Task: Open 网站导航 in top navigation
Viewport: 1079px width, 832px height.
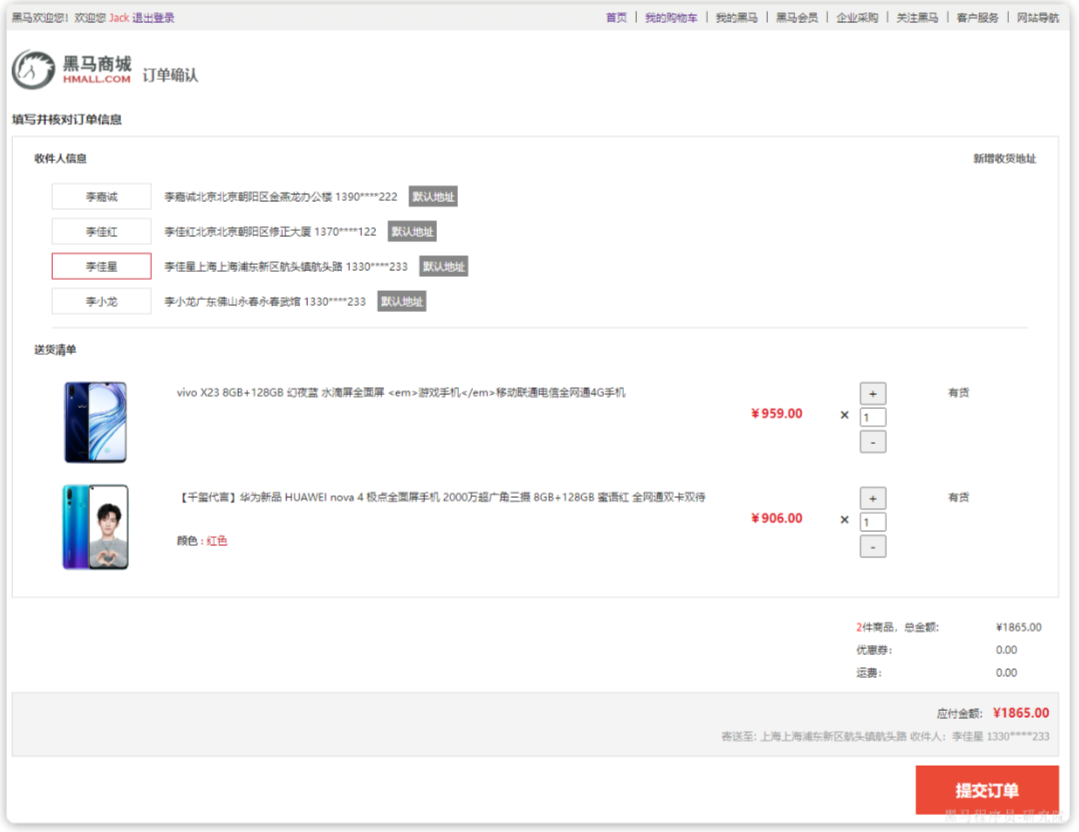Action: click(x=1038, y=18)
